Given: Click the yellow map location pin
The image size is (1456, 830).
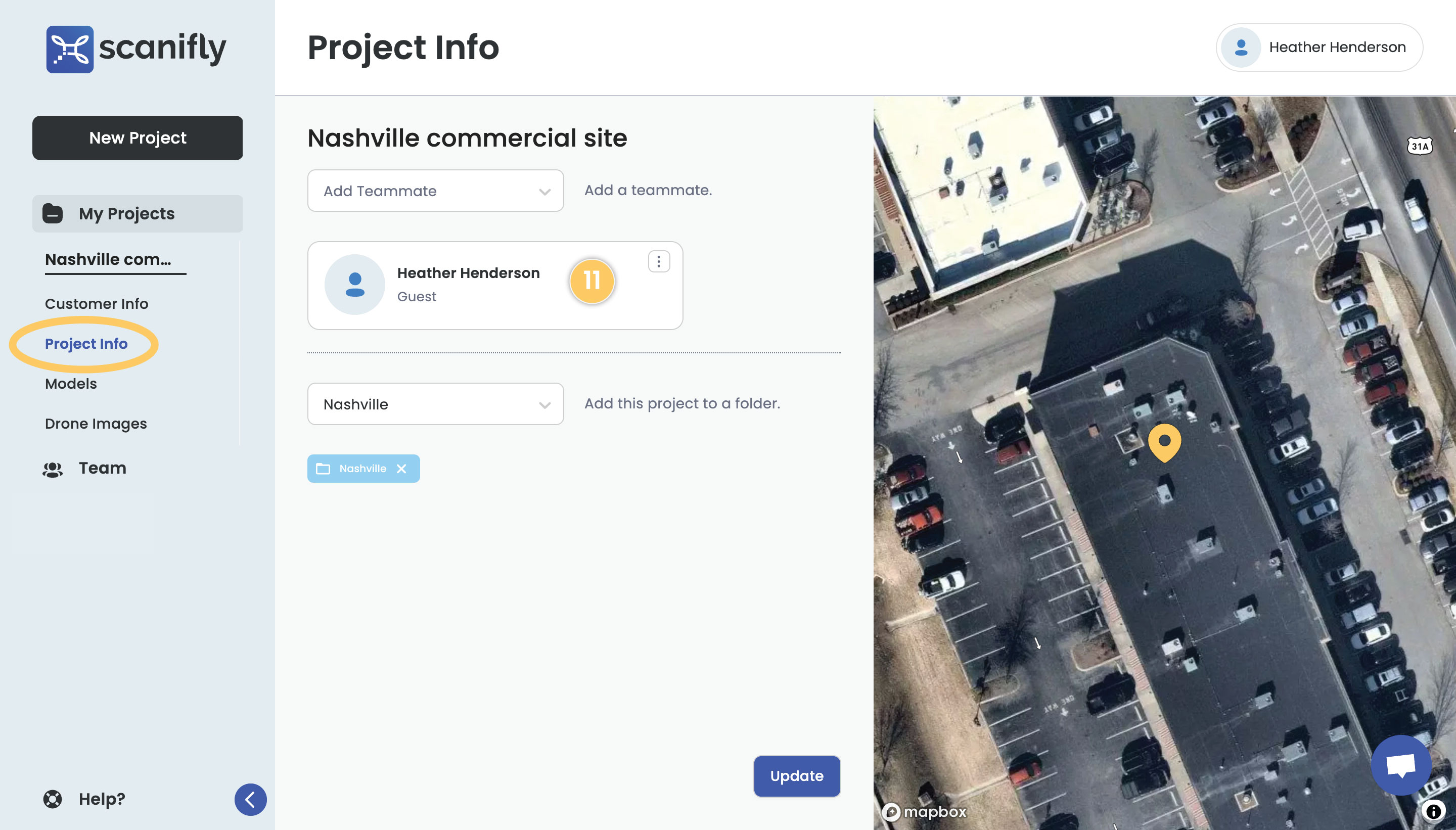Looking at the screenshot, I should pos(1164,441).
